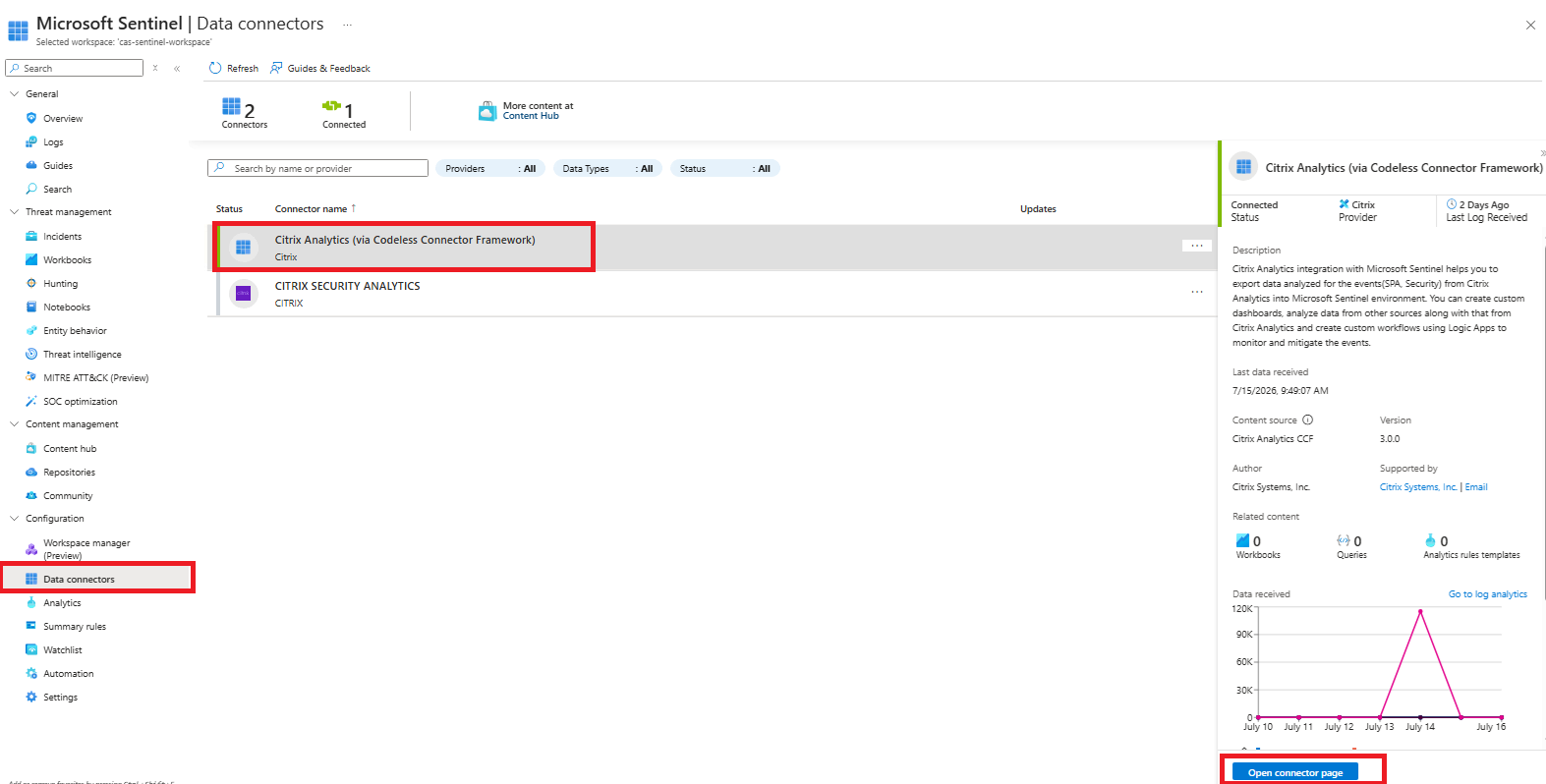Click the Content source info icon
Image resolution: width=1546 pixels, height=784 pixels.
[x=1307, y=420]
